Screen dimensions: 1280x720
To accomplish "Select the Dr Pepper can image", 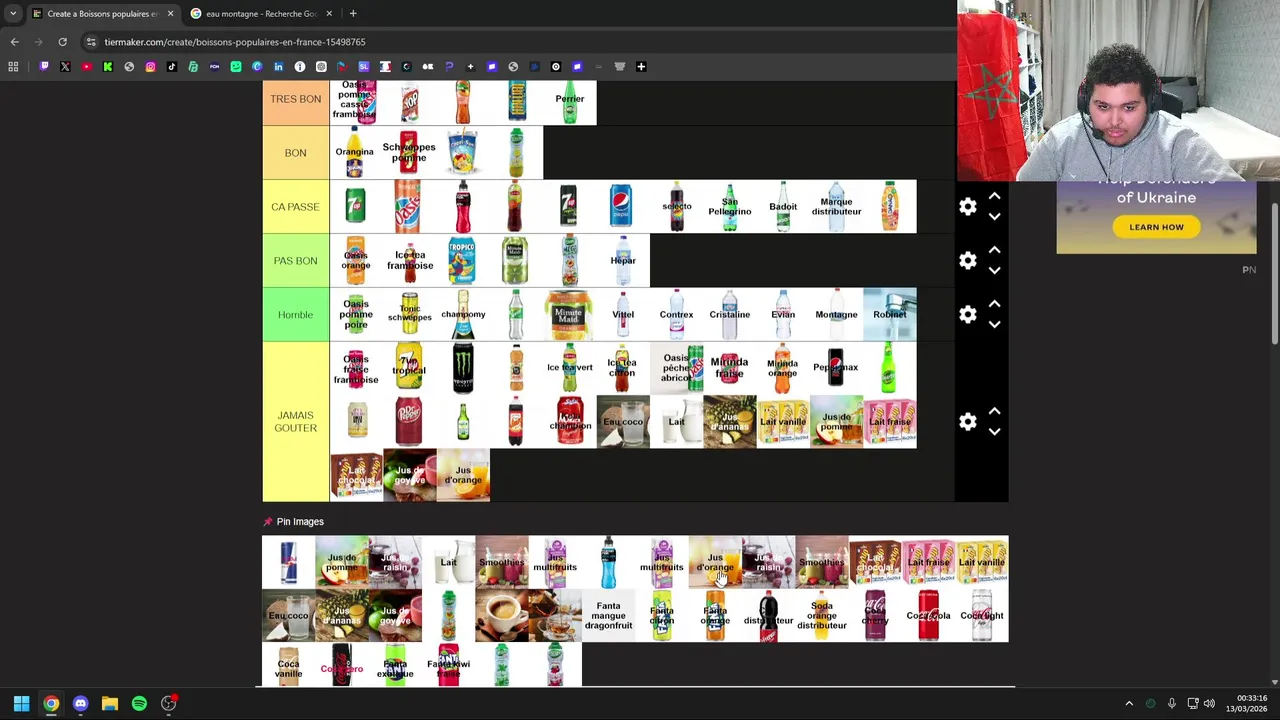I will tap(409, 422).
